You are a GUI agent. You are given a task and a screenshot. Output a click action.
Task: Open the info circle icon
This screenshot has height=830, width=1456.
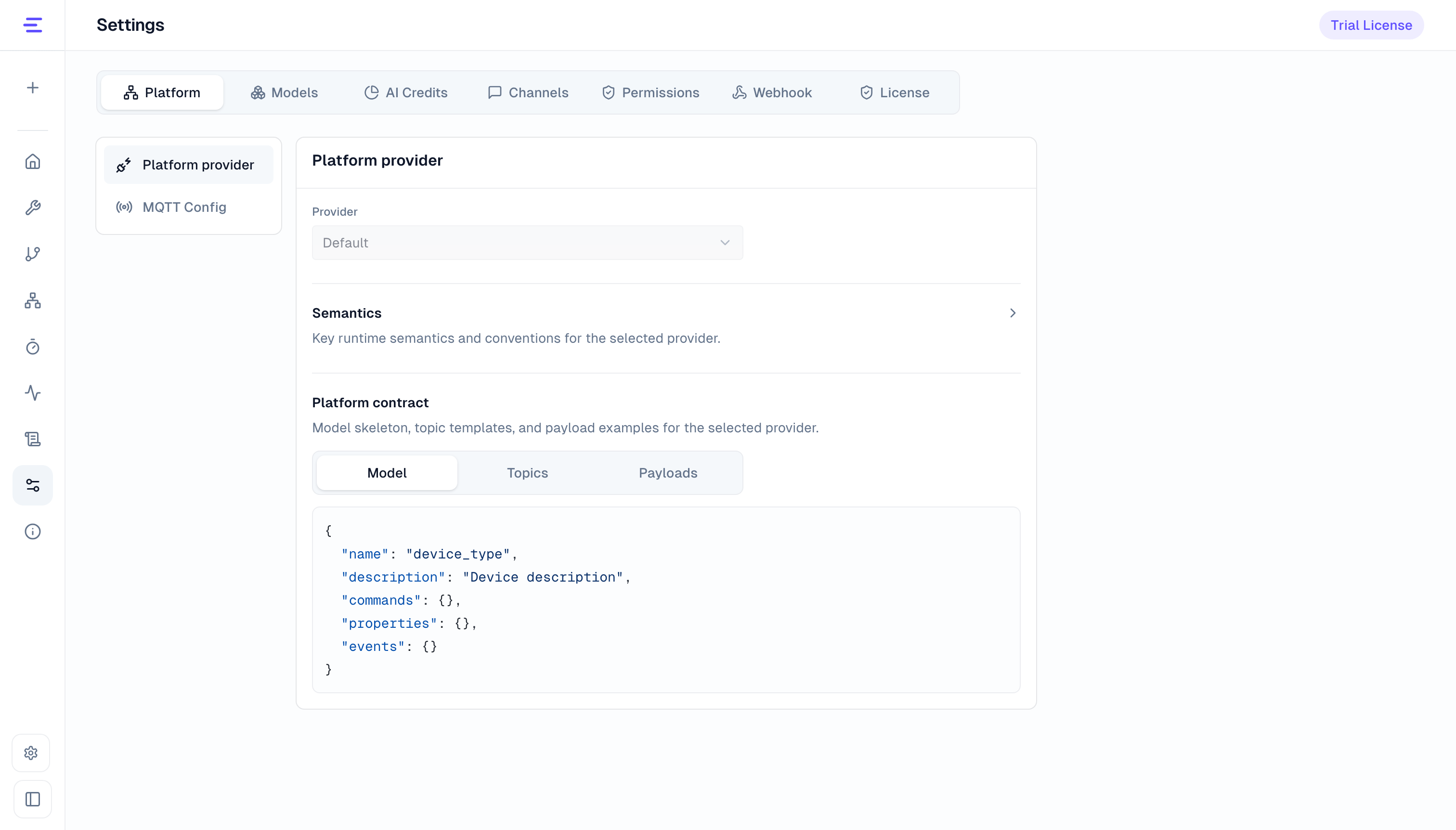point(32,532)
